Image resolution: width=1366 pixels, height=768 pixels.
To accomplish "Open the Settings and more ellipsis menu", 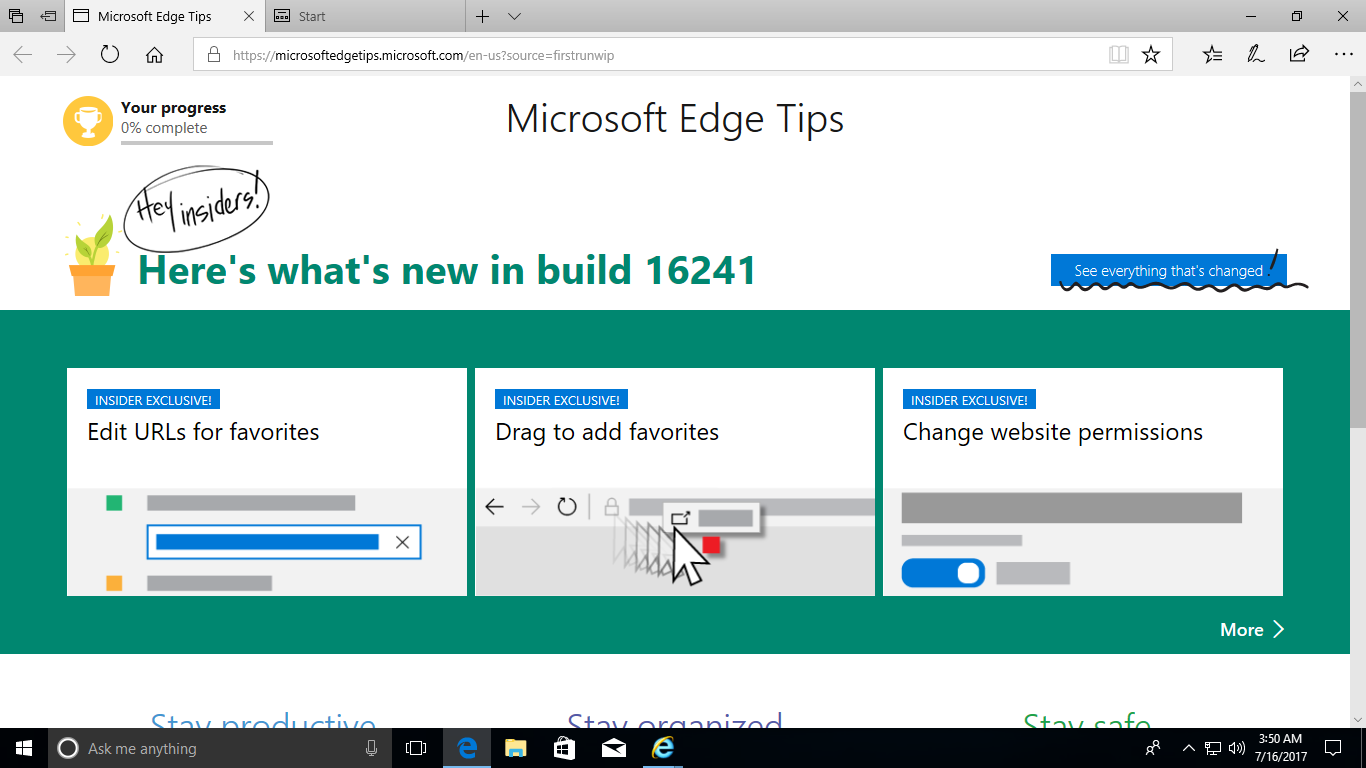I will coord(1343,55).
